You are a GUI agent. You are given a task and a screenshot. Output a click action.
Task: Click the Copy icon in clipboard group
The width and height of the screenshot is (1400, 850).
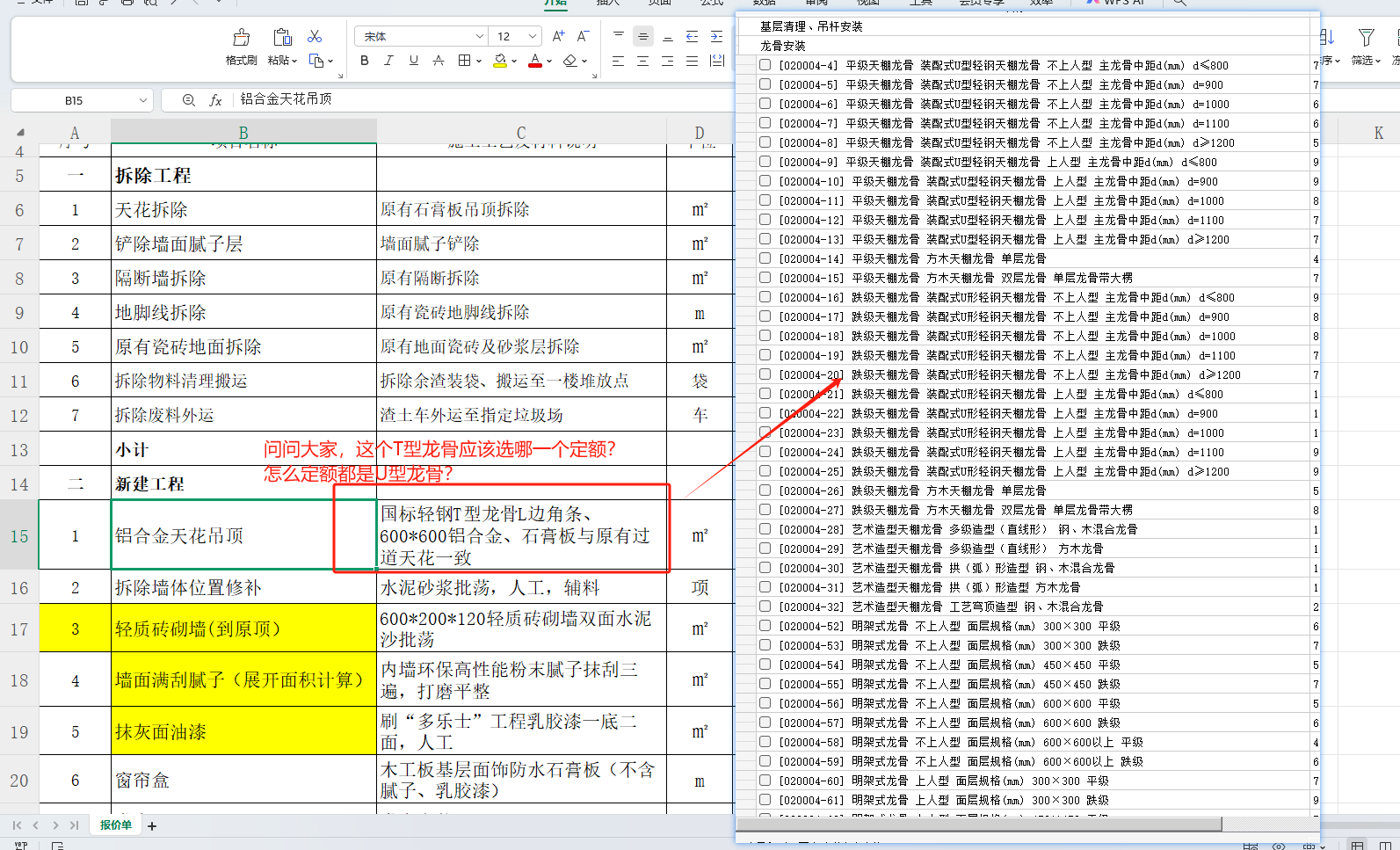[316, 61]
